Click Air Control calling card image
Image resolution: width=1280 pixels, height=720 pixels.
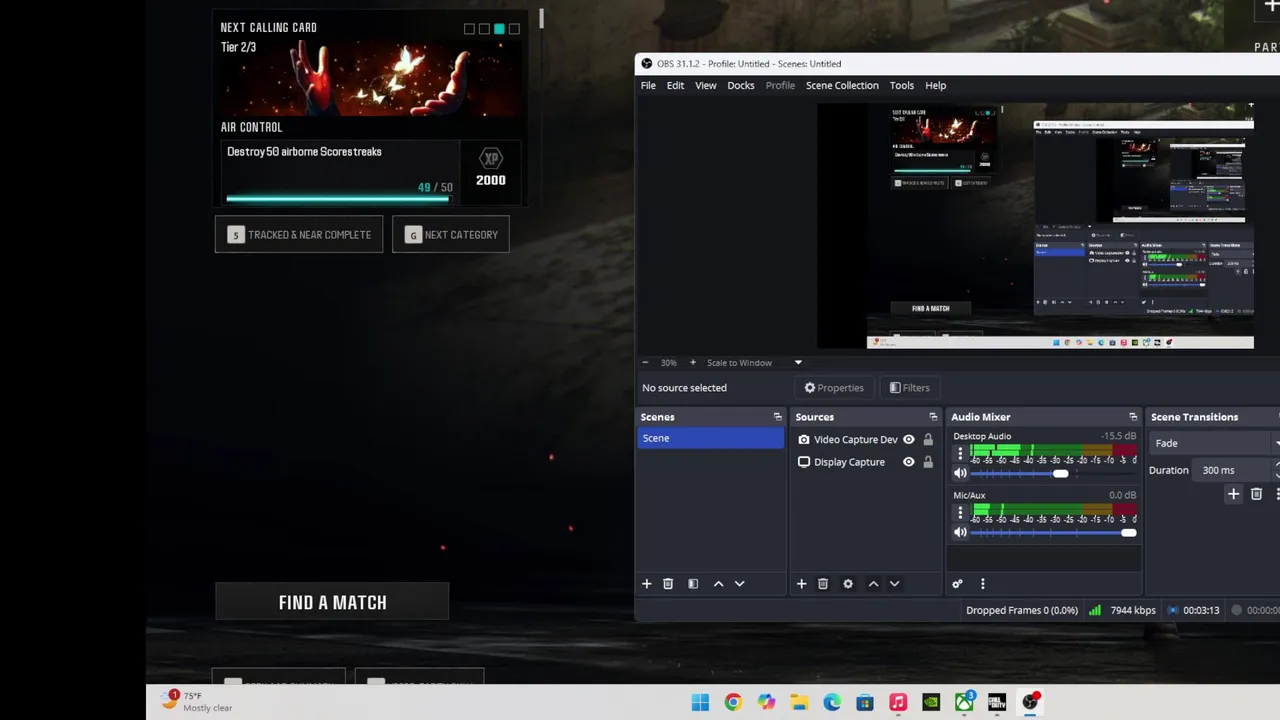371,78
